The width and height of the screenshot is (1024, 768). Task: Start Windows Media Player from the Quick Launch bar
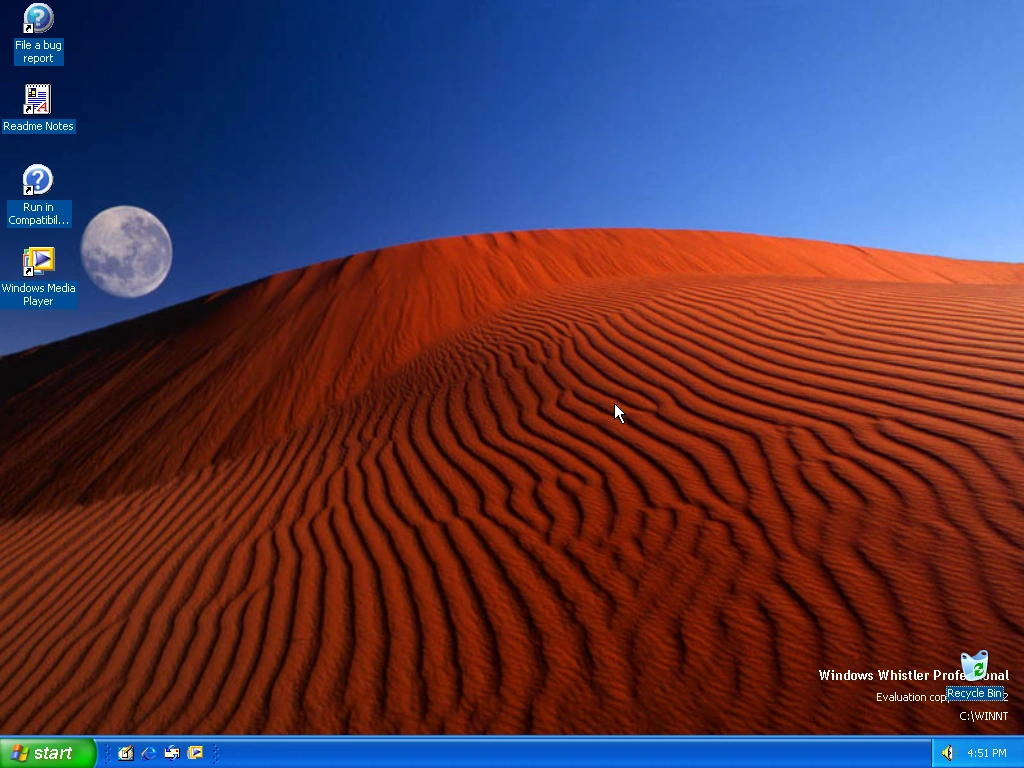coord(196,753)
